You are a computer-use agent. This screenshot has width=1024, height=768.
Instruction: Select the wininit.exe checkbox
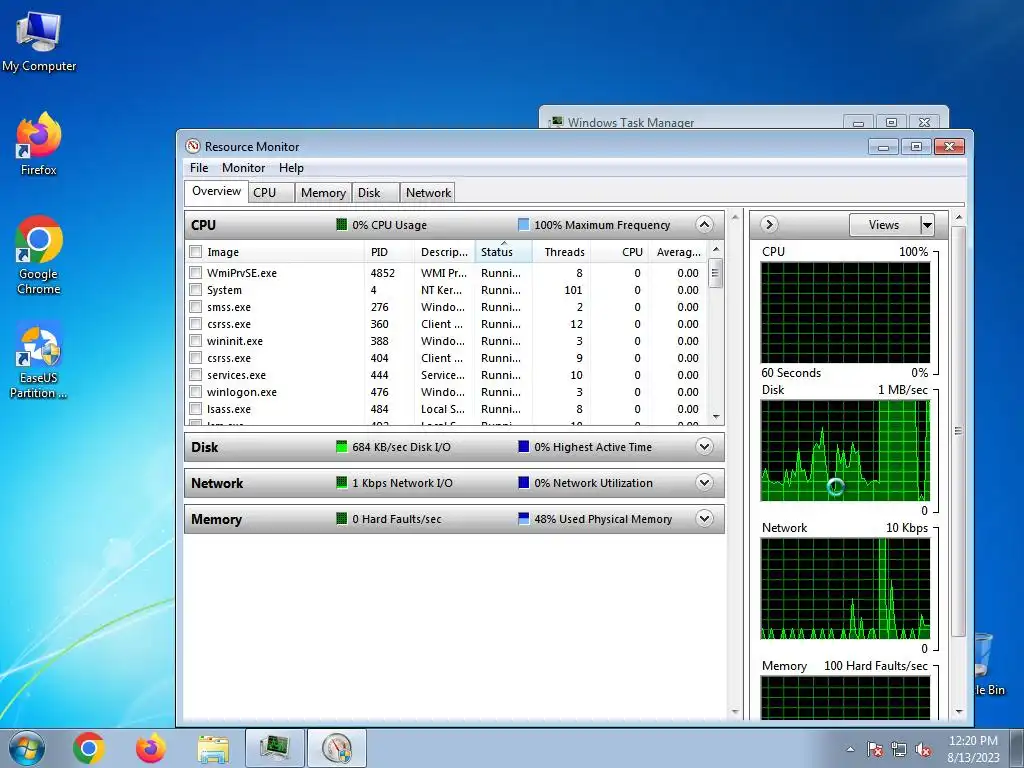(195, 340)
